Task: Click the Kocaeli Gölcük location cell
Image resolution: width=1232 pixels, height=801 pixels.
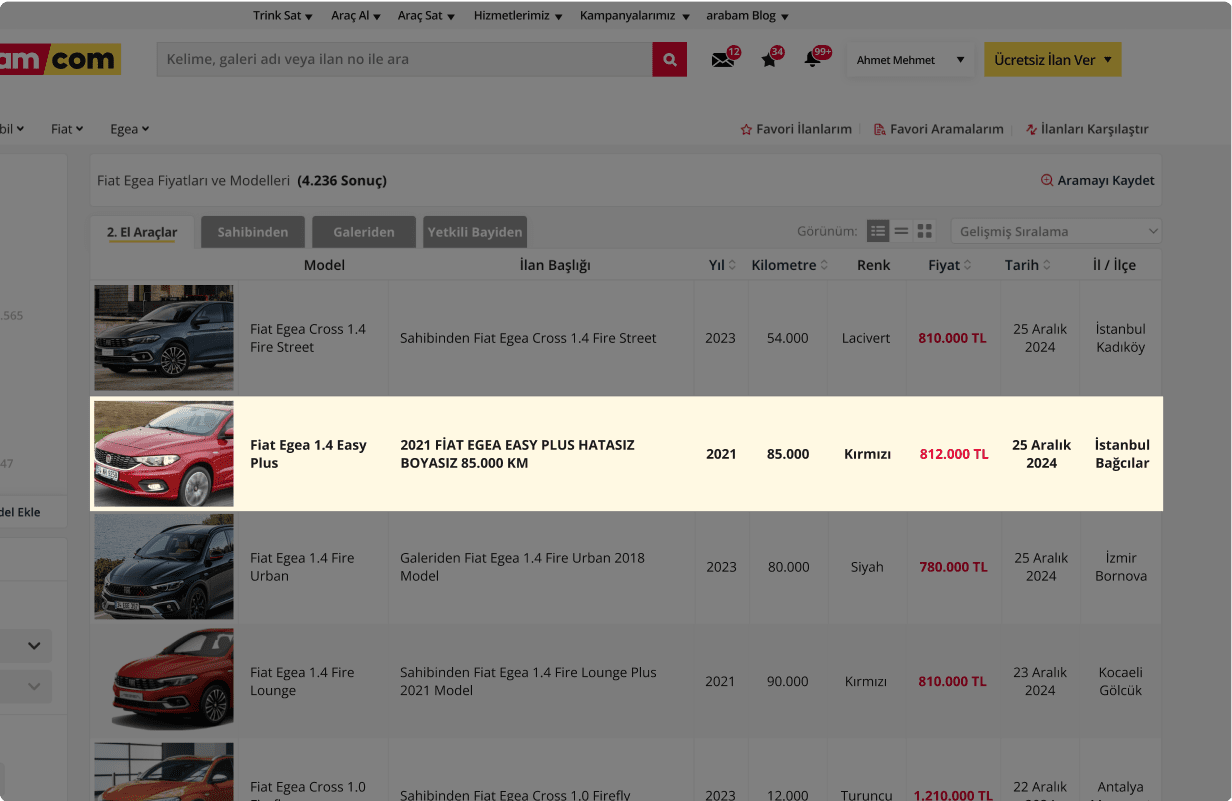Action: pos(1120,681)
